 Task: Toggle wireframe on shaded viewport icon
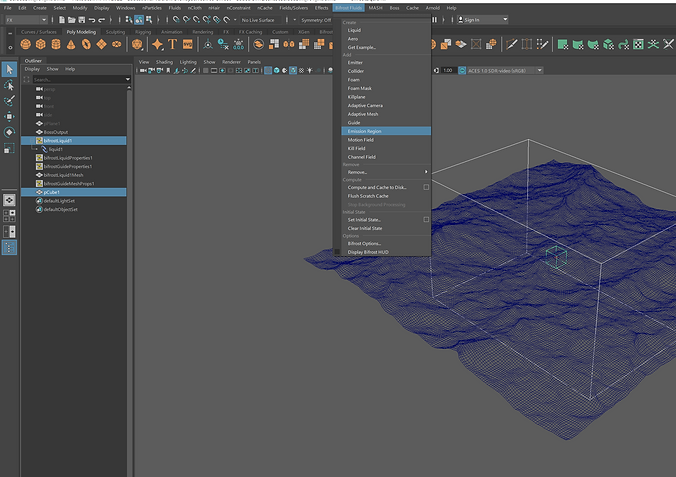point(293,70)
